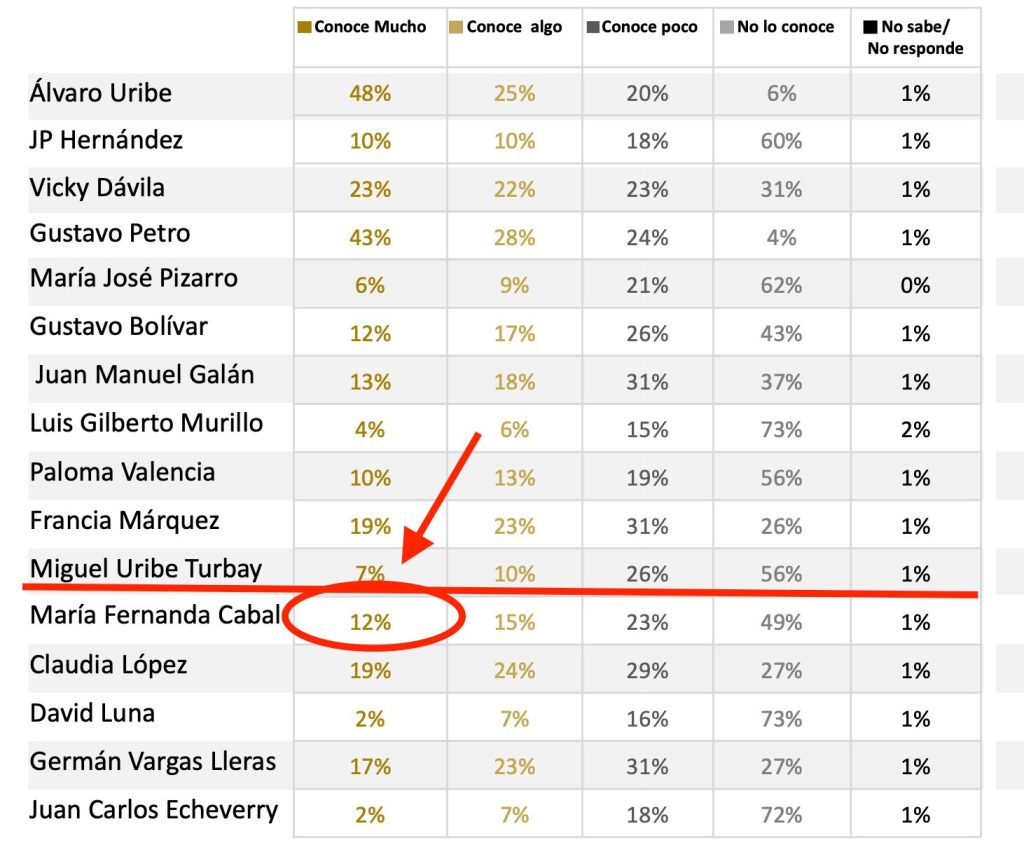
Task: Select the Juan Carlos Echeverry name
Action: click(x=154, y=809)
